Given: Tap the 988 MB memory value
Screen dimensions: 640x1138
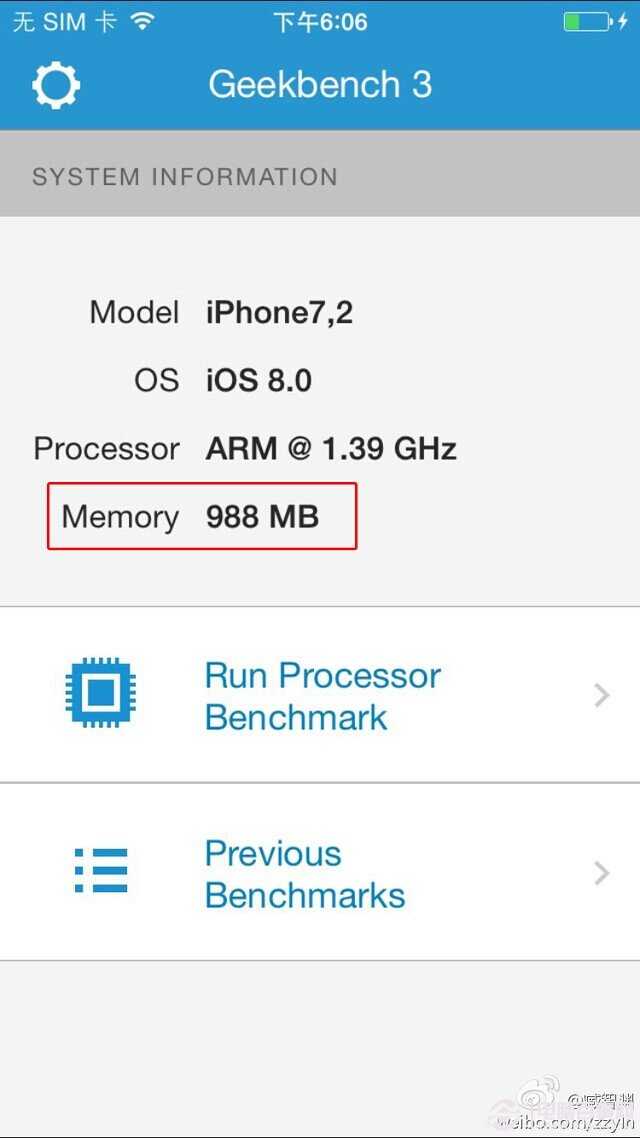Looking at the screenshot, I should coord(262,517).
